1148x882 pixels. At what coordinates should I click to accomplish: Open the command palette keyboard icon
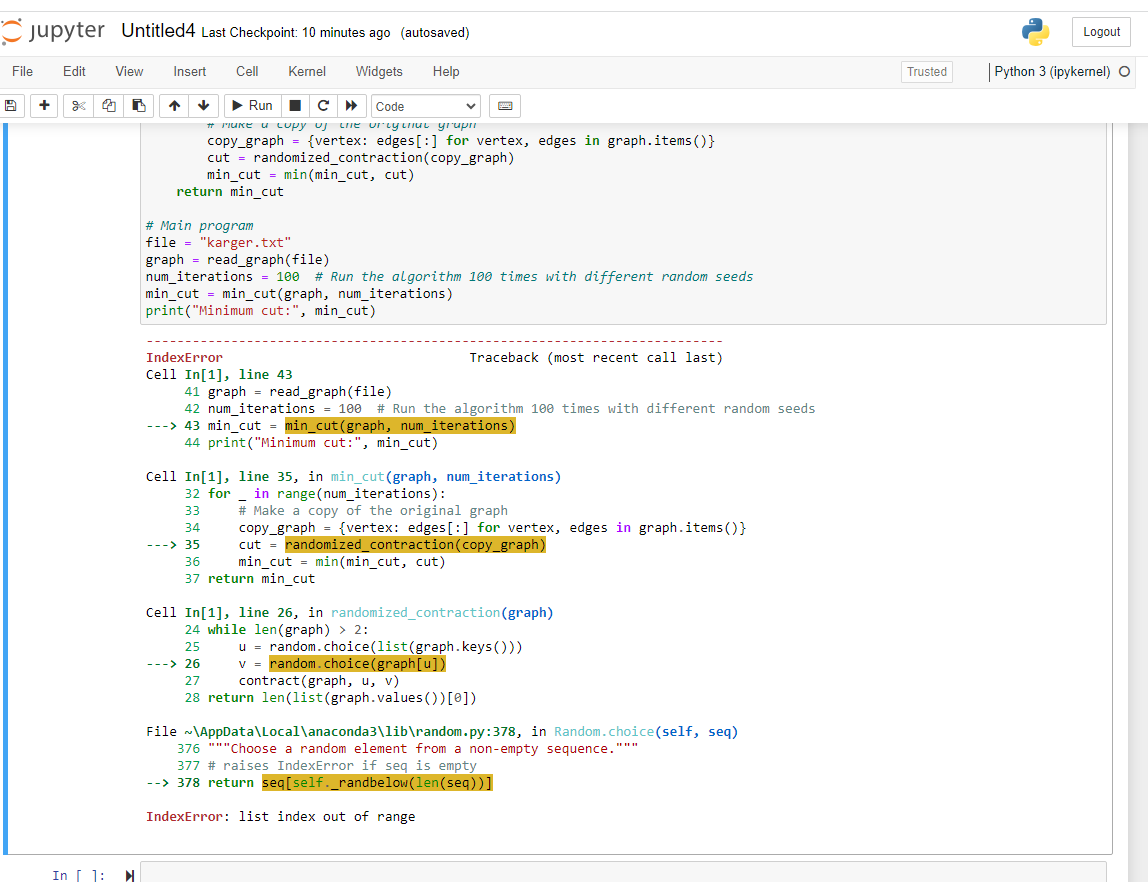[505, 106]
